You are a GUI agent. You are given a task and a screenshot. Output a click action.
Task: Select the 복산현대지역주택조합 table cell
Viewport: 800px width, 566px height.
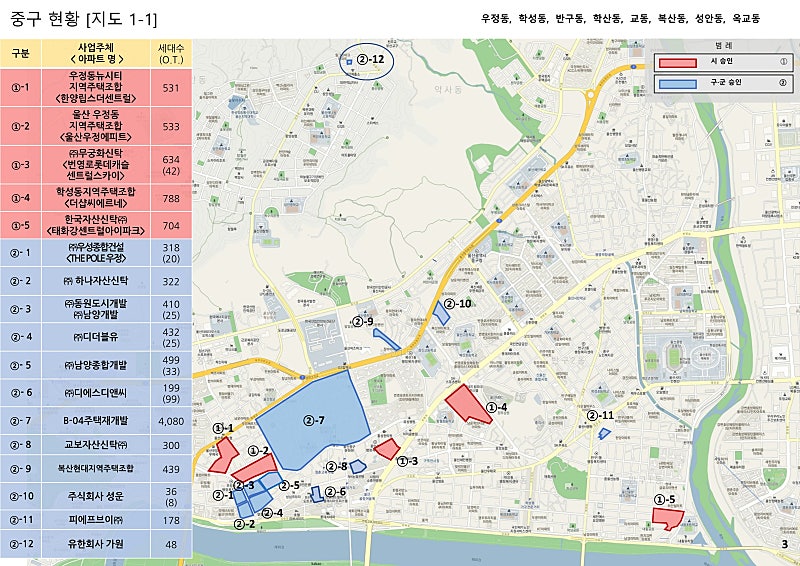click(x=96, y=469)
